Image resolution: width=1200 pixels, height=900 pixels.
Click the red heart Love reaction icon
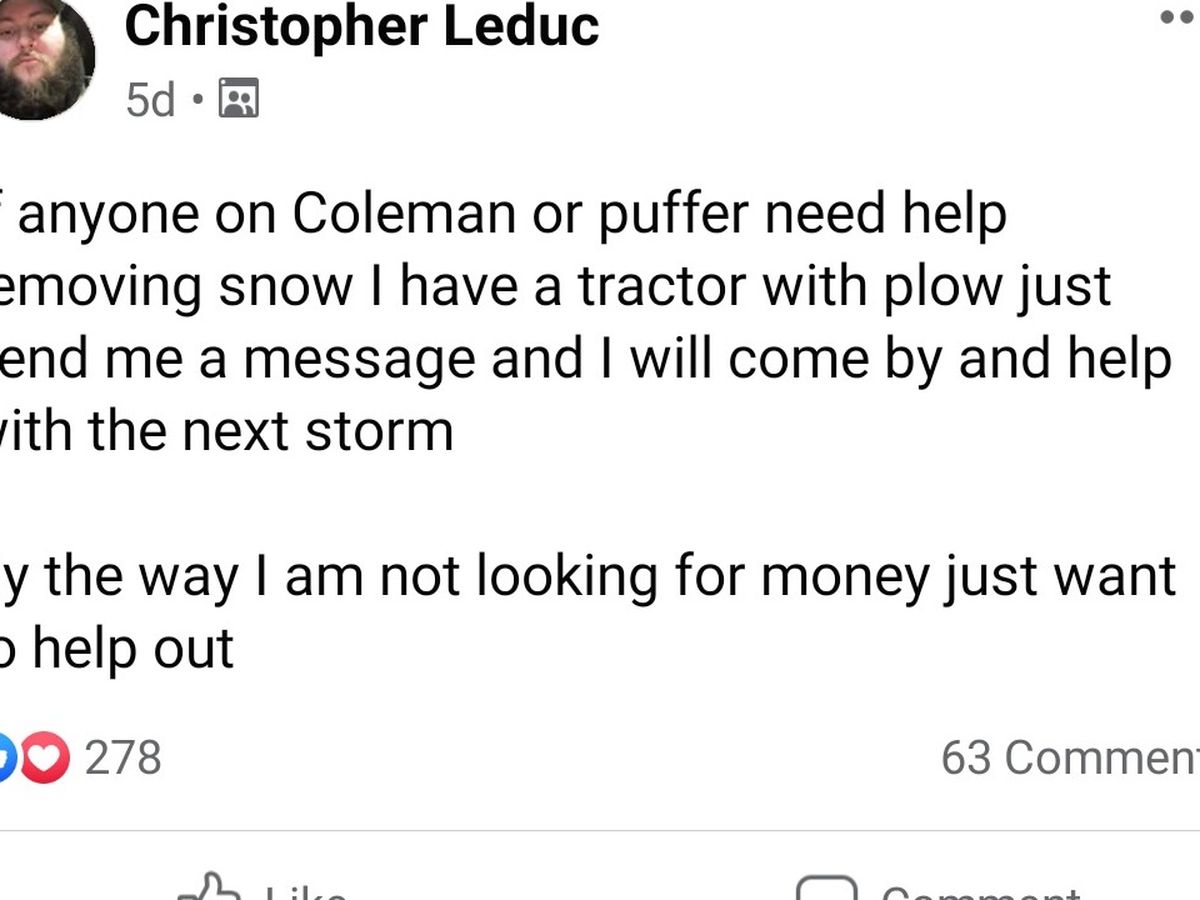point(46,757)
